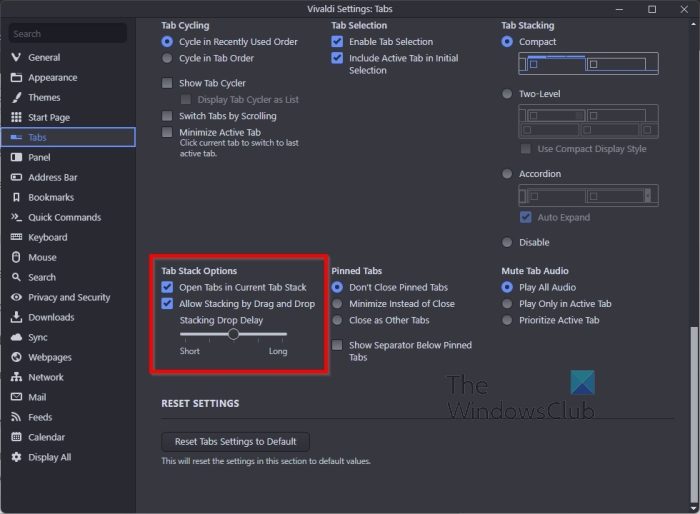Click the Themes brush icon
Screen dimensions: 700x514
pyautogui.click(x=16, y=97)
